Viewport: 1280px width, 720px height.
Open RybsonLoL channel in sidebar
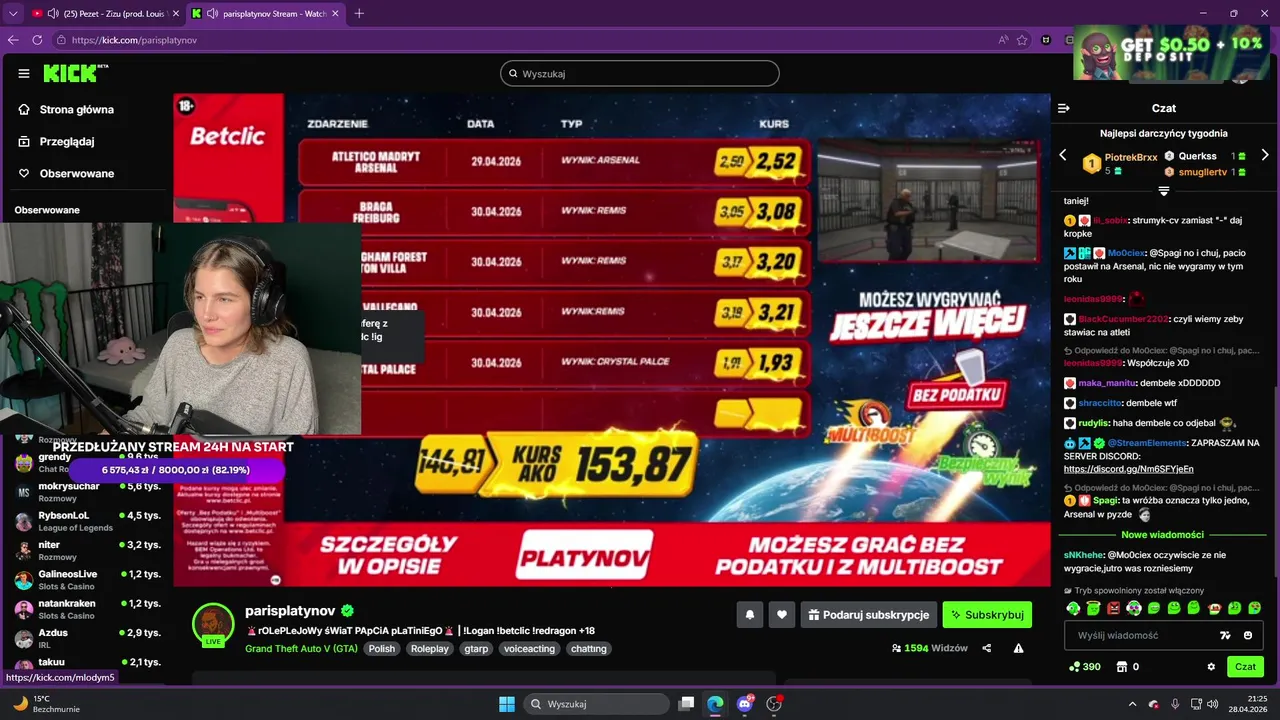(x=87, y=521)
